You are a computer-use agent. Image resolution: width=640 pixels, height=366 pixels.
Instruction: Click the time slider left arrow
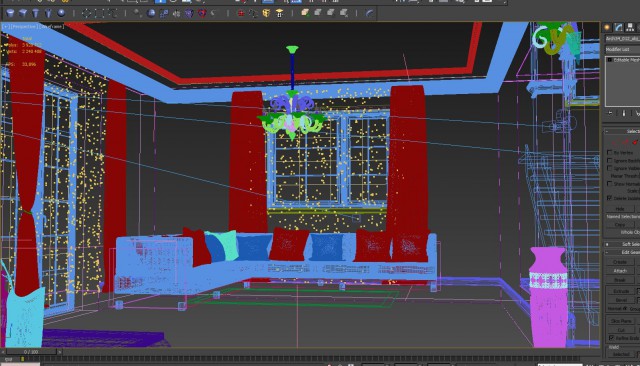point(3,351)
